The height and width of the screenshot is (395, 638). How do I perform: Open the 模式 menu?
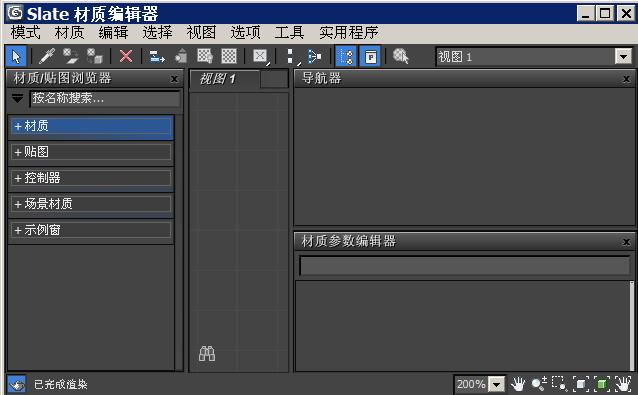coord(26,33)
